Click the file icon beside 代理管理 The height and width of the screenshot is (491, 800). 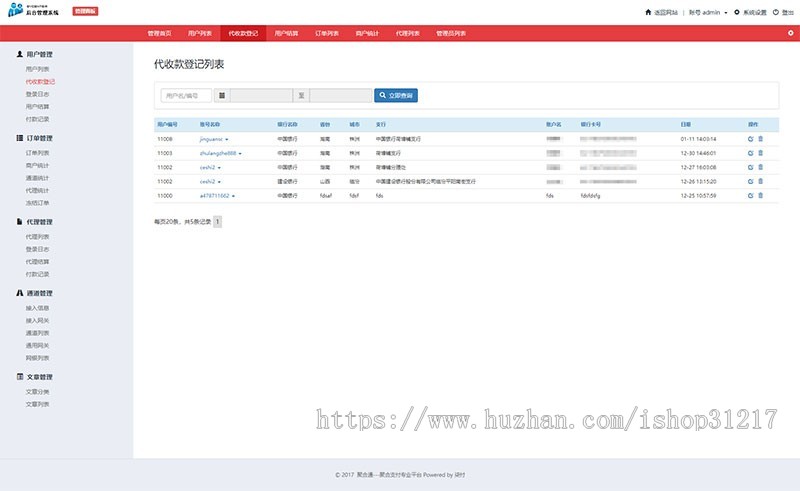click(19, 222)
